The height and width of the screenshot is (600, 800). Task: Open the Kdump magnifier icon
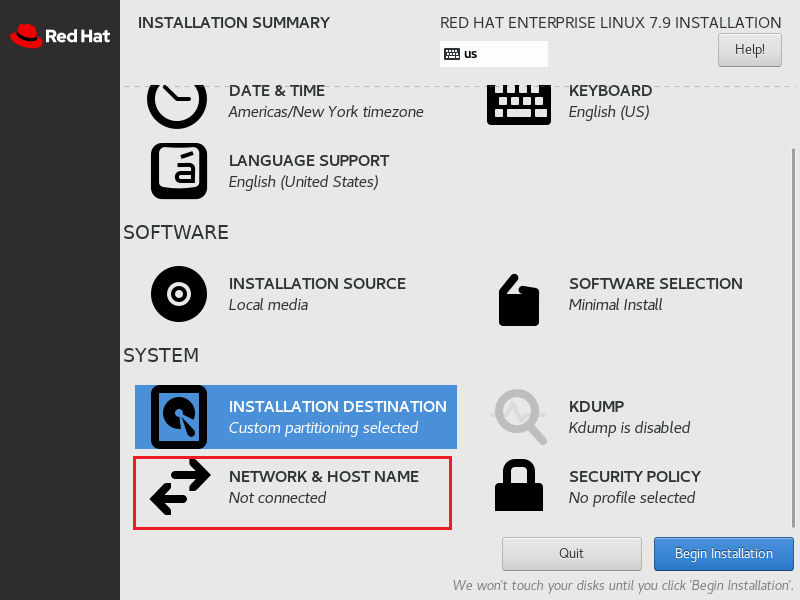pyautogui.click(x=519, y=417)
